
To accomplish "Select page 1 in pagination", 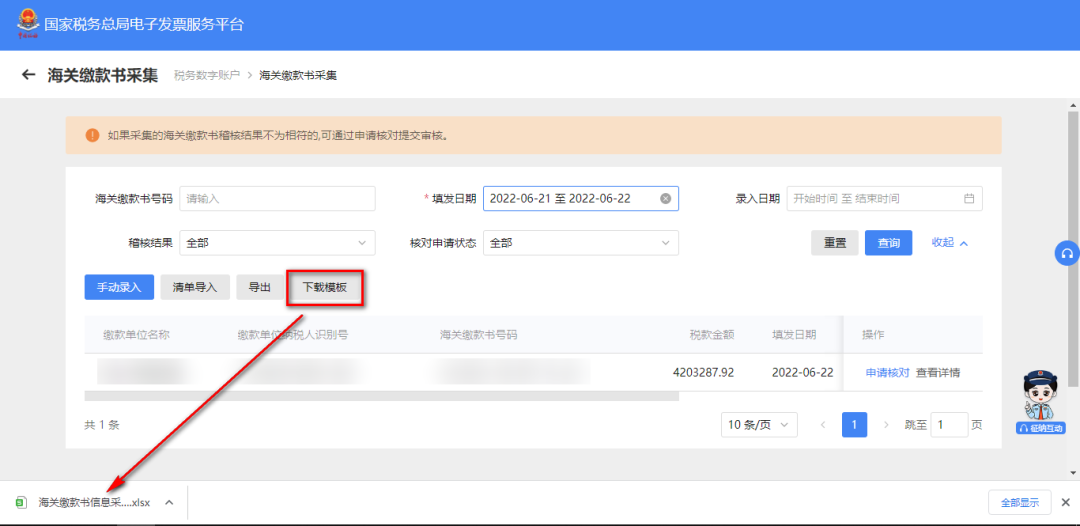I will click(854, 425).
